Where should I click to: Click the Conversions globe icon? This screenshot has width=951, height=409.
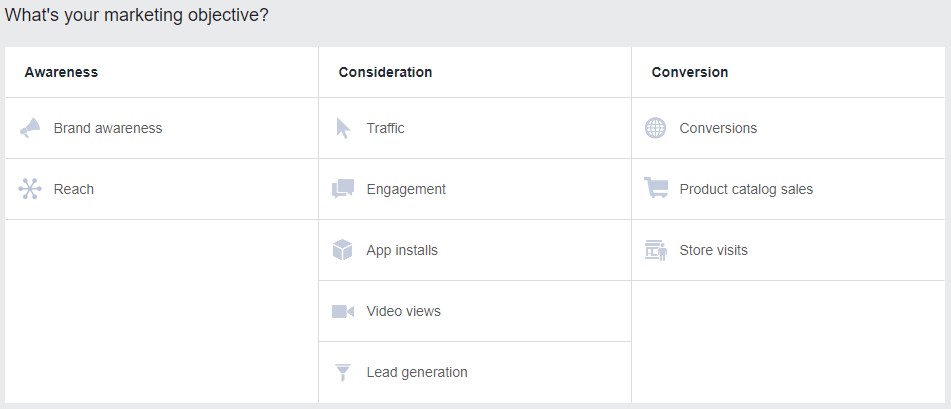coord(655,128)
